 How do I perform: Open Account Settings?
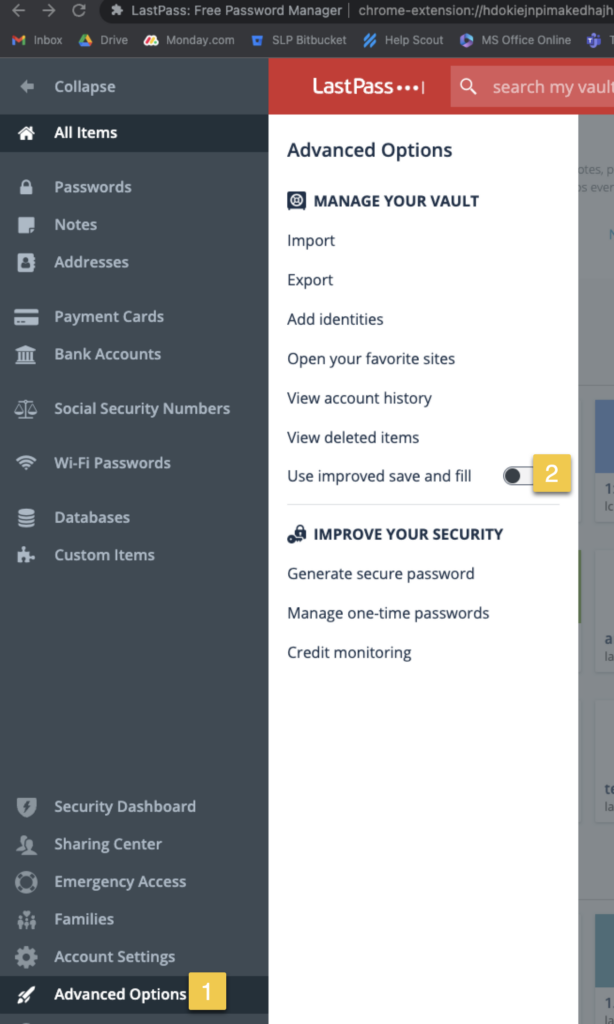(114, 957)
